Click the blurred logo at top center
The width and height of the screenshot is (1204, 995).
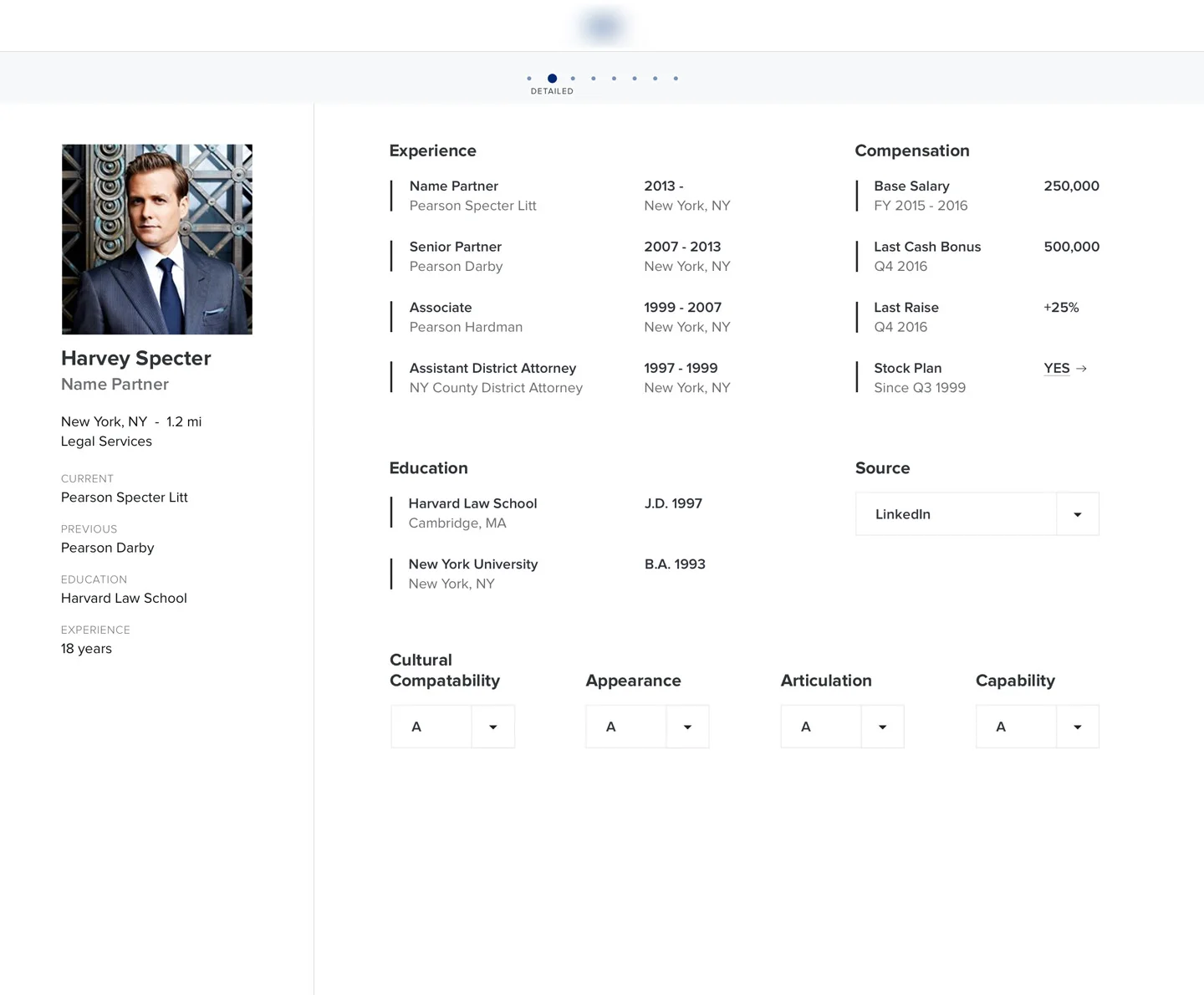pos(603,26)
